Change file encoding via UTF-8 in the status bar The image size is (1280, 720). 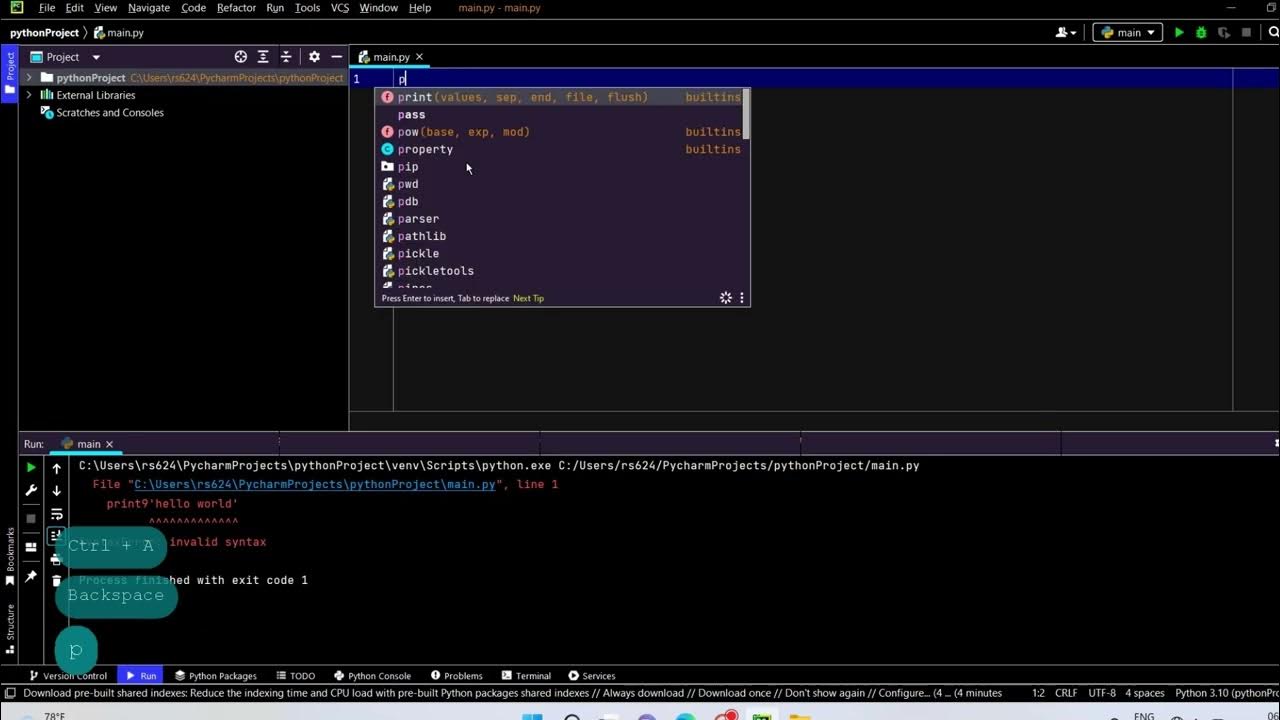tap(1102, 693)
